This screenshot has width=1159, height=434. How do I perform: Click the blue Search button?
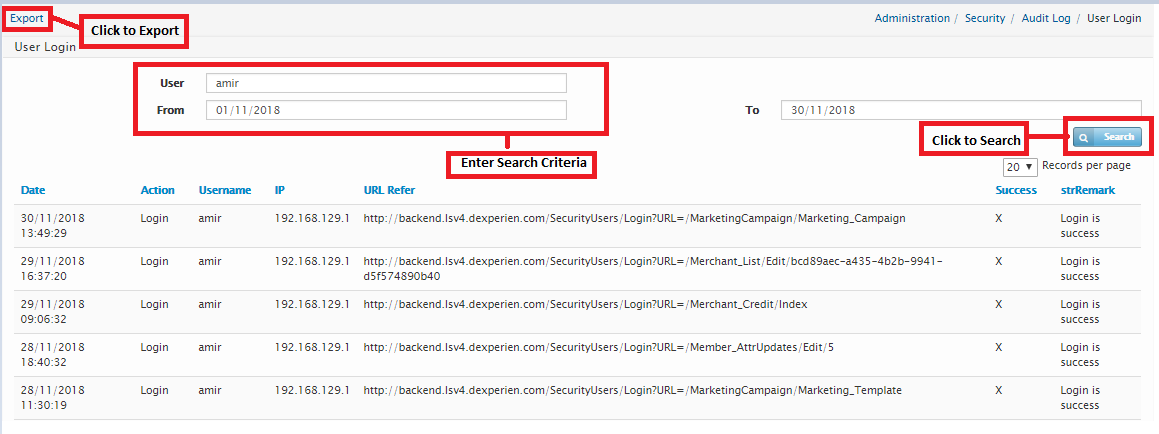pyautogui.click(x=1107, y=137)
